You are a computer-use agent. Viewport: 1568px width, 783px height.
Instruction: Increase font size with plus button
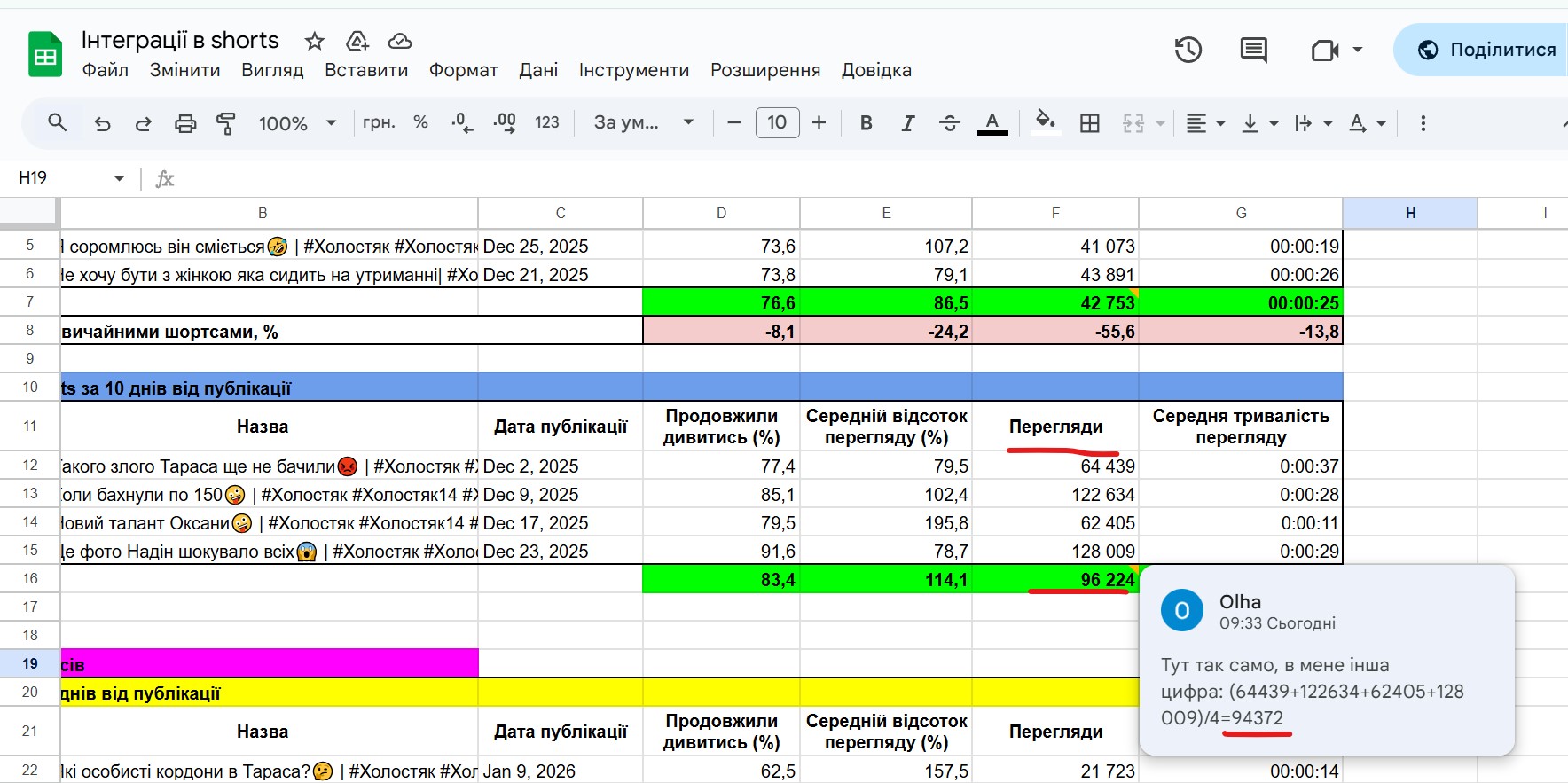point(819,123)
